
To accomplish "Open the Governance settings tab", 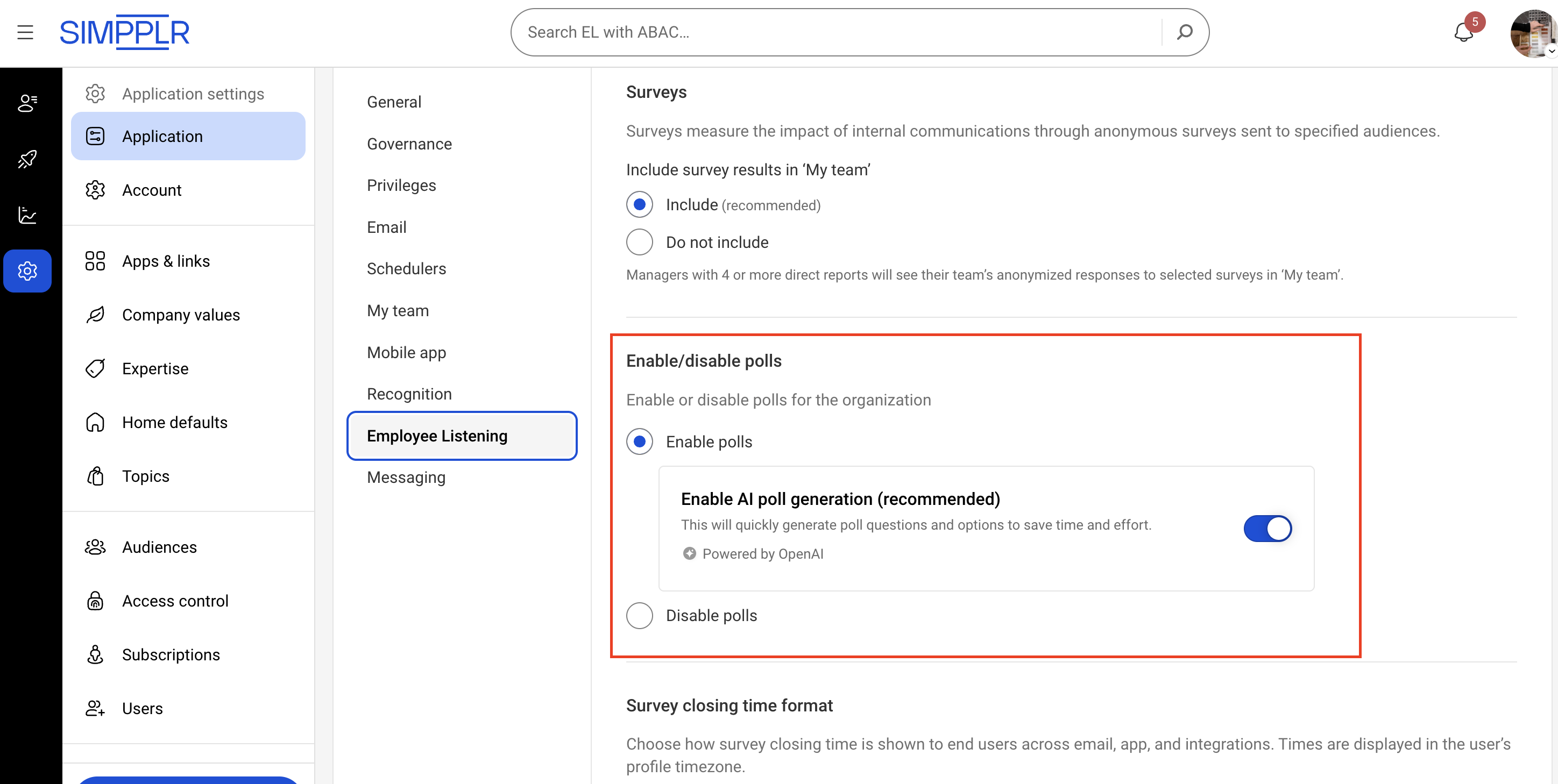I will pos(409,144).
